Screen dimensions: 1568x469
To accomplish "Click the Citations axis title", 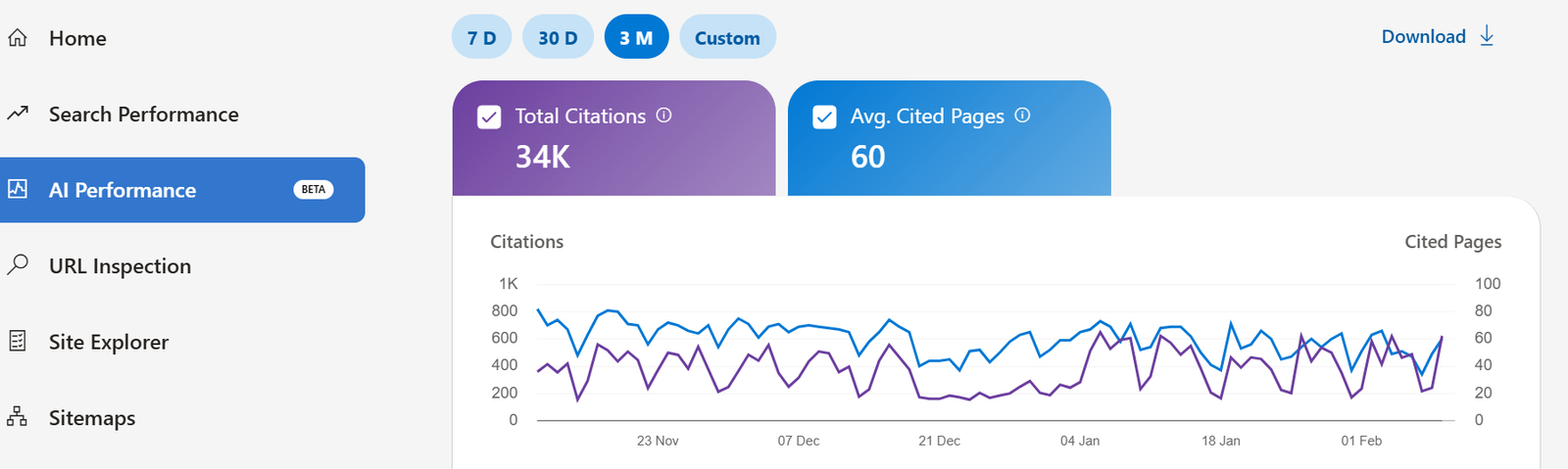I will 527,241.
